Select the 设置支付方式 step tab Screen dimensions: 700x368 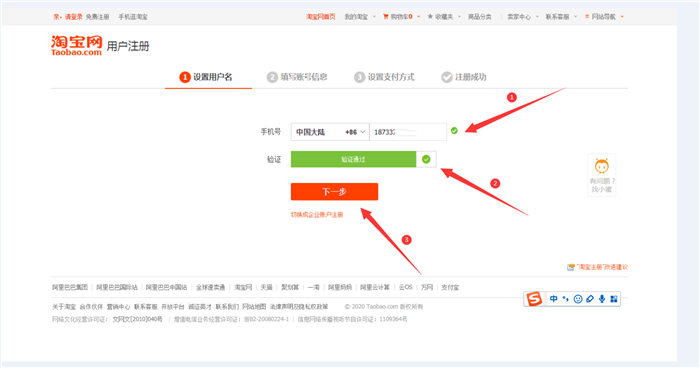tap(383, 77)
